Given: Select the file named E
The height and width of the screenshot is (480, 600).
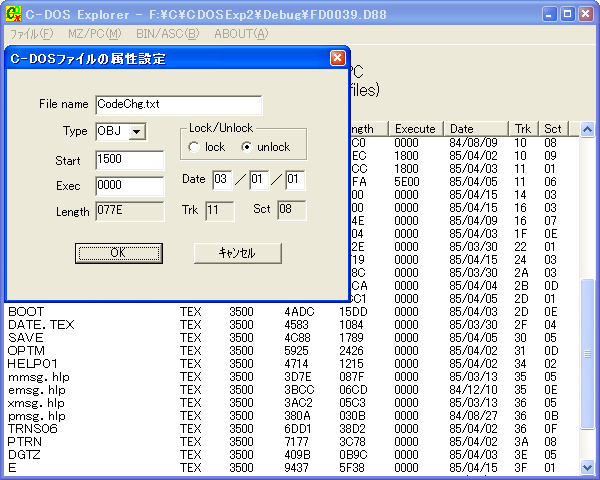Looking at the screenshot, I should 292,468.
